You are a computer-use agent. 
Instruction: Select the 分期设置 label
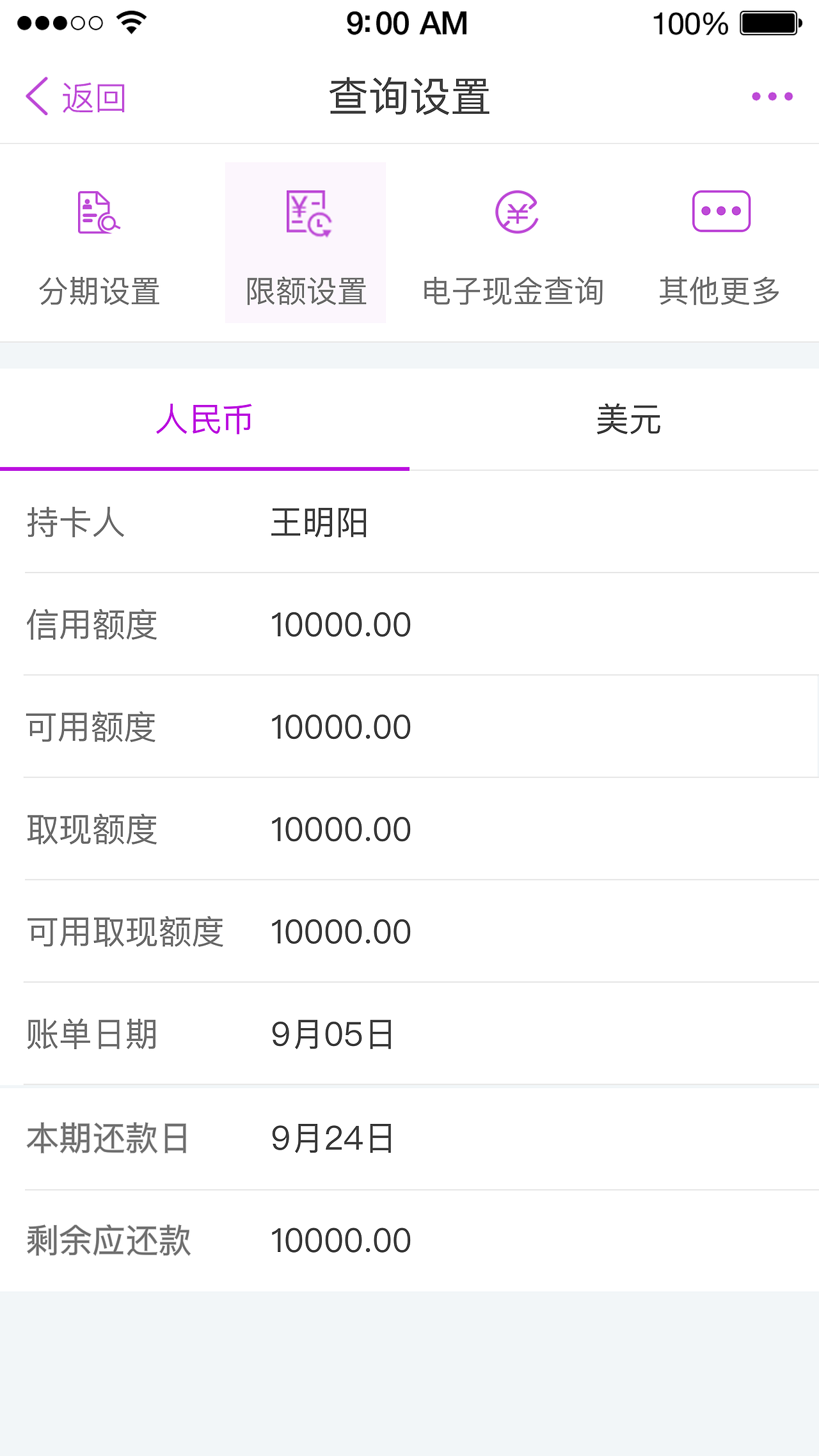[99, 292]
